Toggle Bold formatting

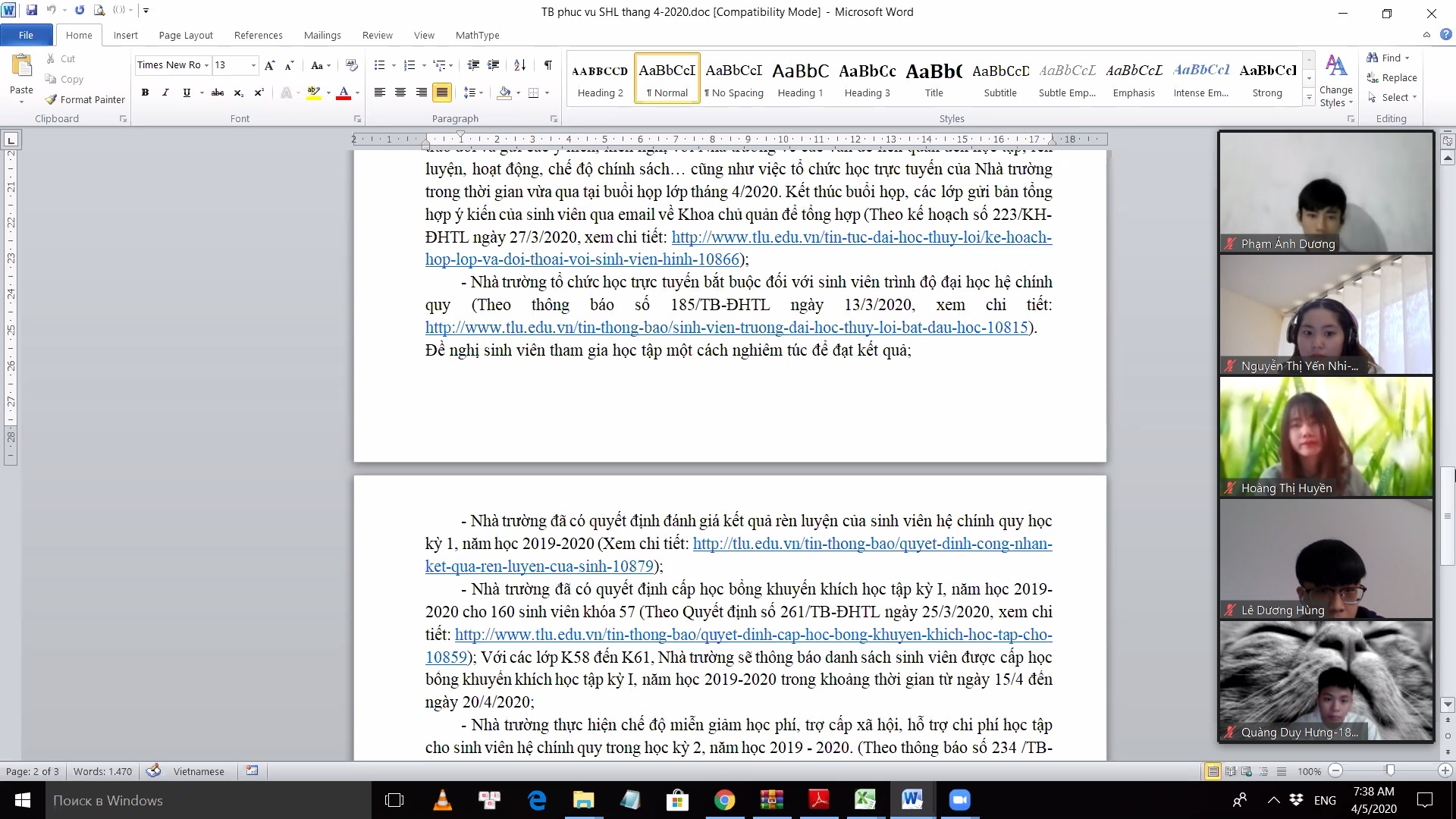click(145, 93)
